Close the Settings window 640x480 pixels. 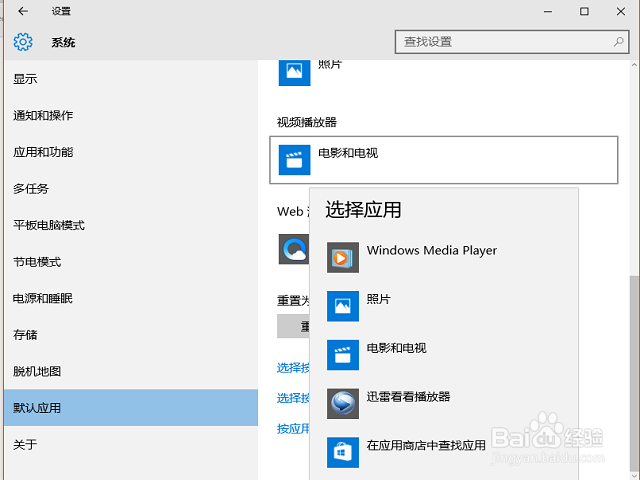pyautogui.click(x=621, y=11)
